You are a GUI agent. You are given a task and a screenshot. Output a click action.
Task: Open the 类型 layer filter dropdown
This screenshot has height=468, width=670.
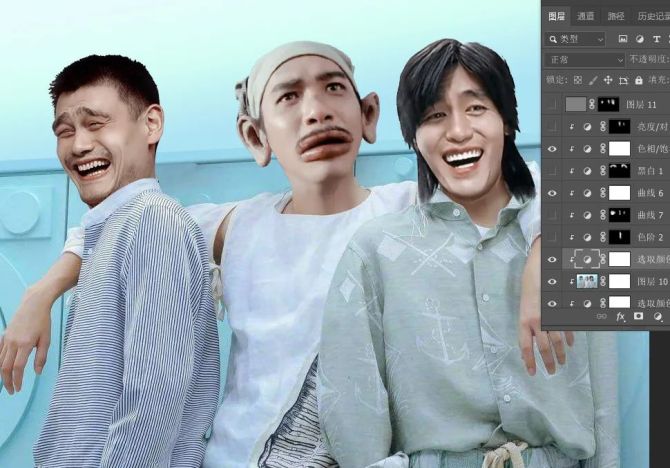point(575,39)
